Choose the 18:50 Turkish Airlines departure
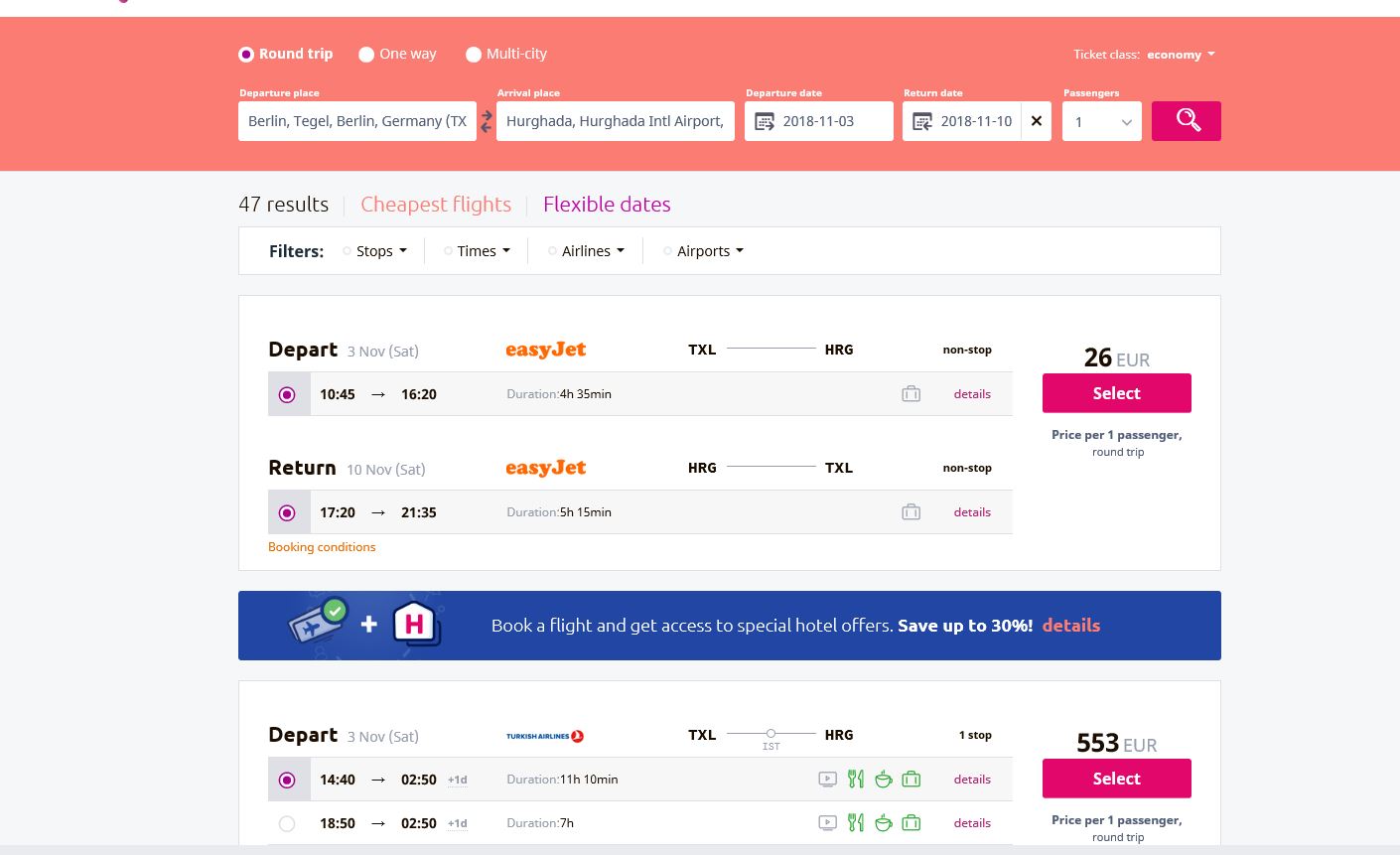Image resolution: width=1400 pixels, height=855 pixels. coord(287,823)
